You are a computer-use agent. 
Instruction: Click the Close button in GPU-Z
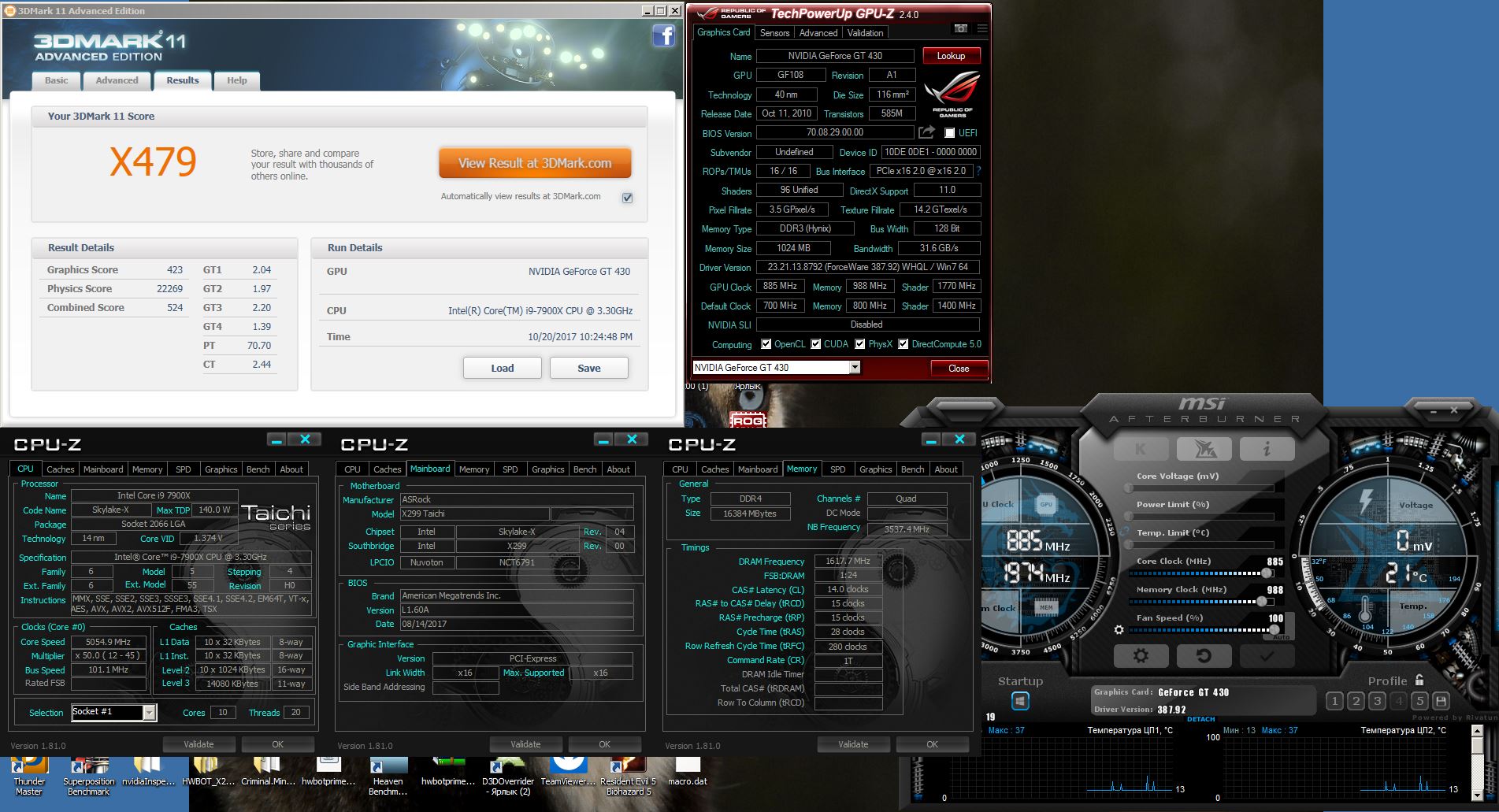coord(959,369)
